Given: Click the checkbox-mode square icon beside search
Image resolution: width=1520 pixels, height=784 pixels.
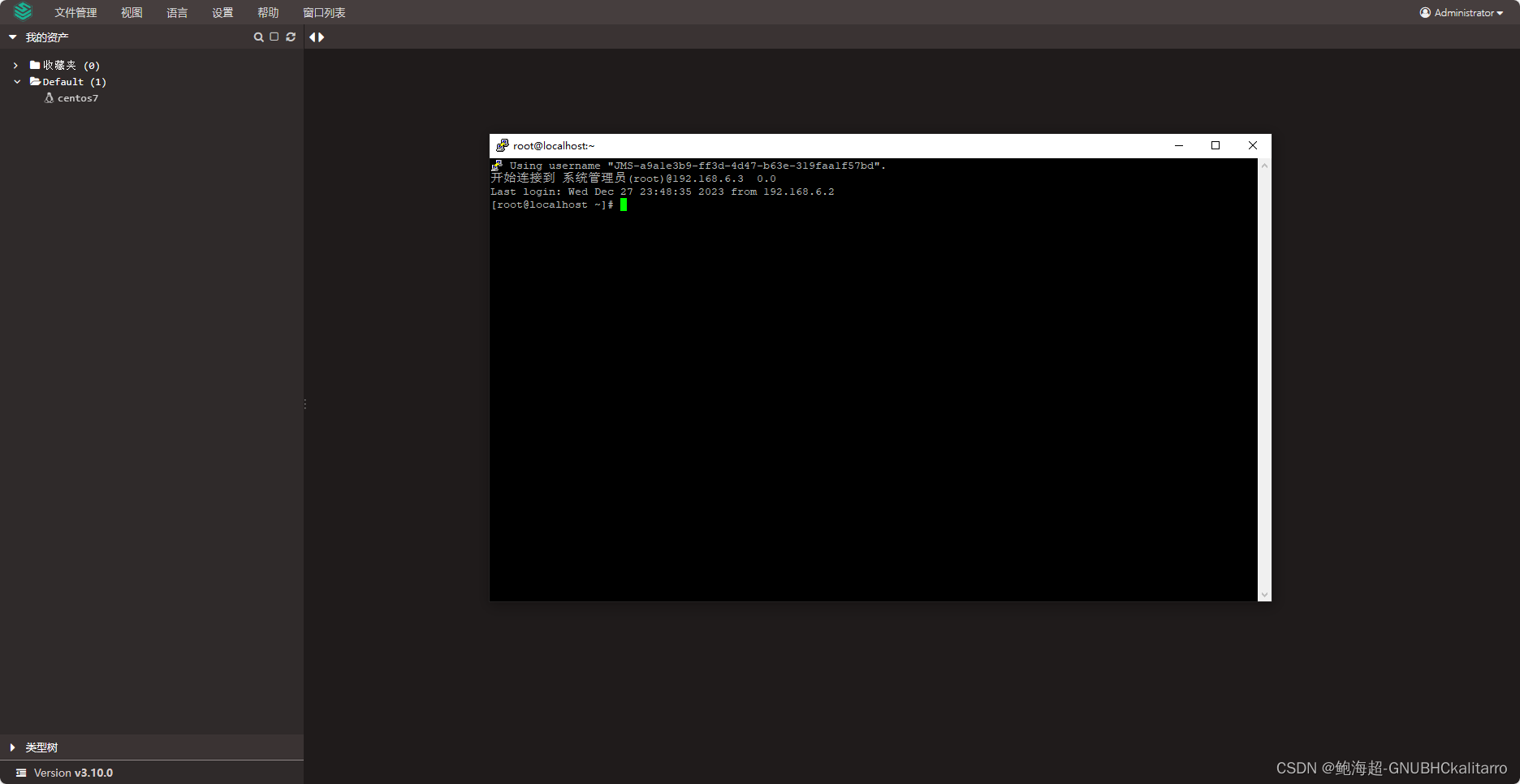Looking at the screenshot, I should pyautogui.click(x=274, y=37).
